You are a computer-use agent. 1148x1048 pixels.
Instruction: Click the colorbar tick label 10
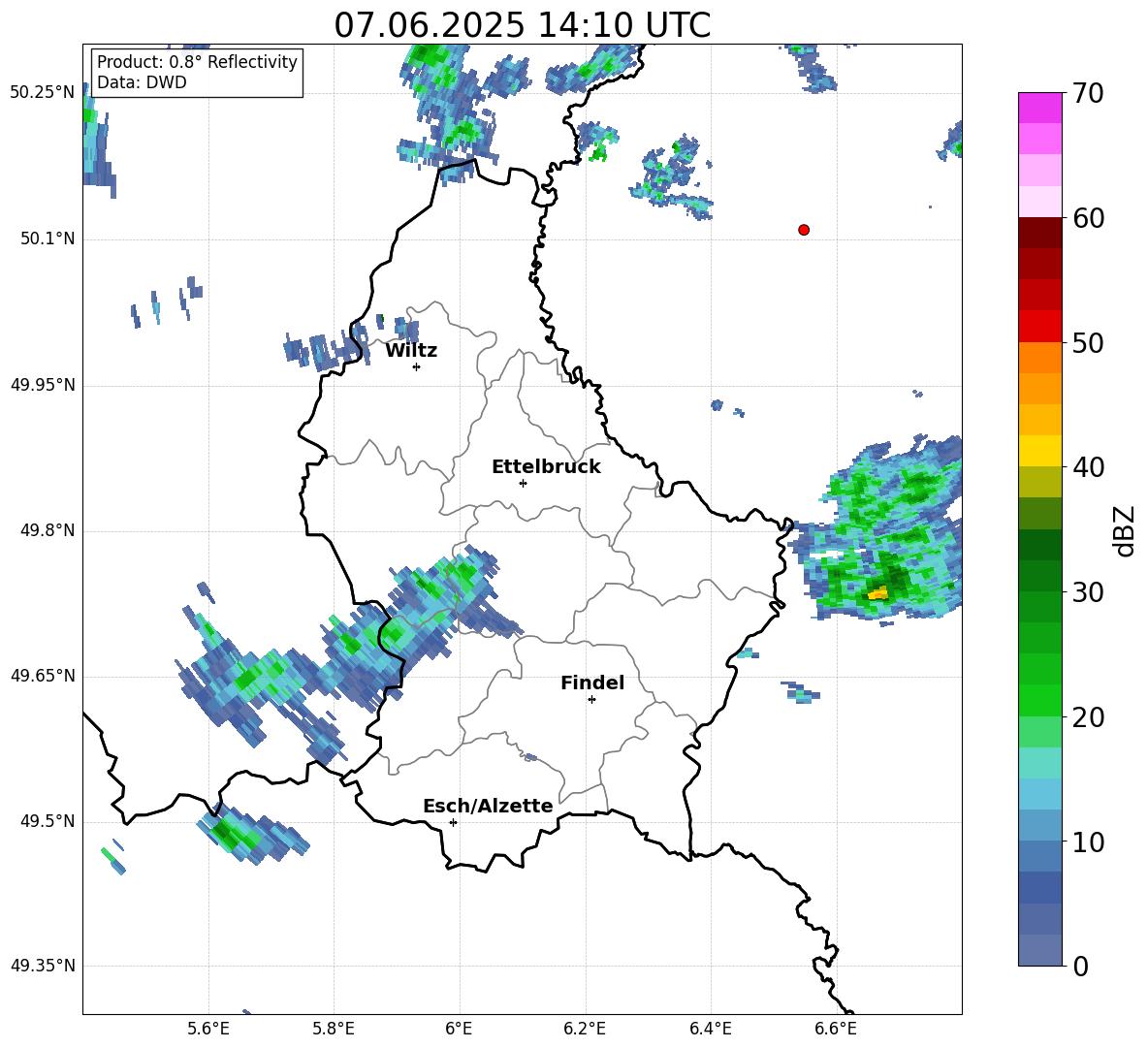point(1088,842)
